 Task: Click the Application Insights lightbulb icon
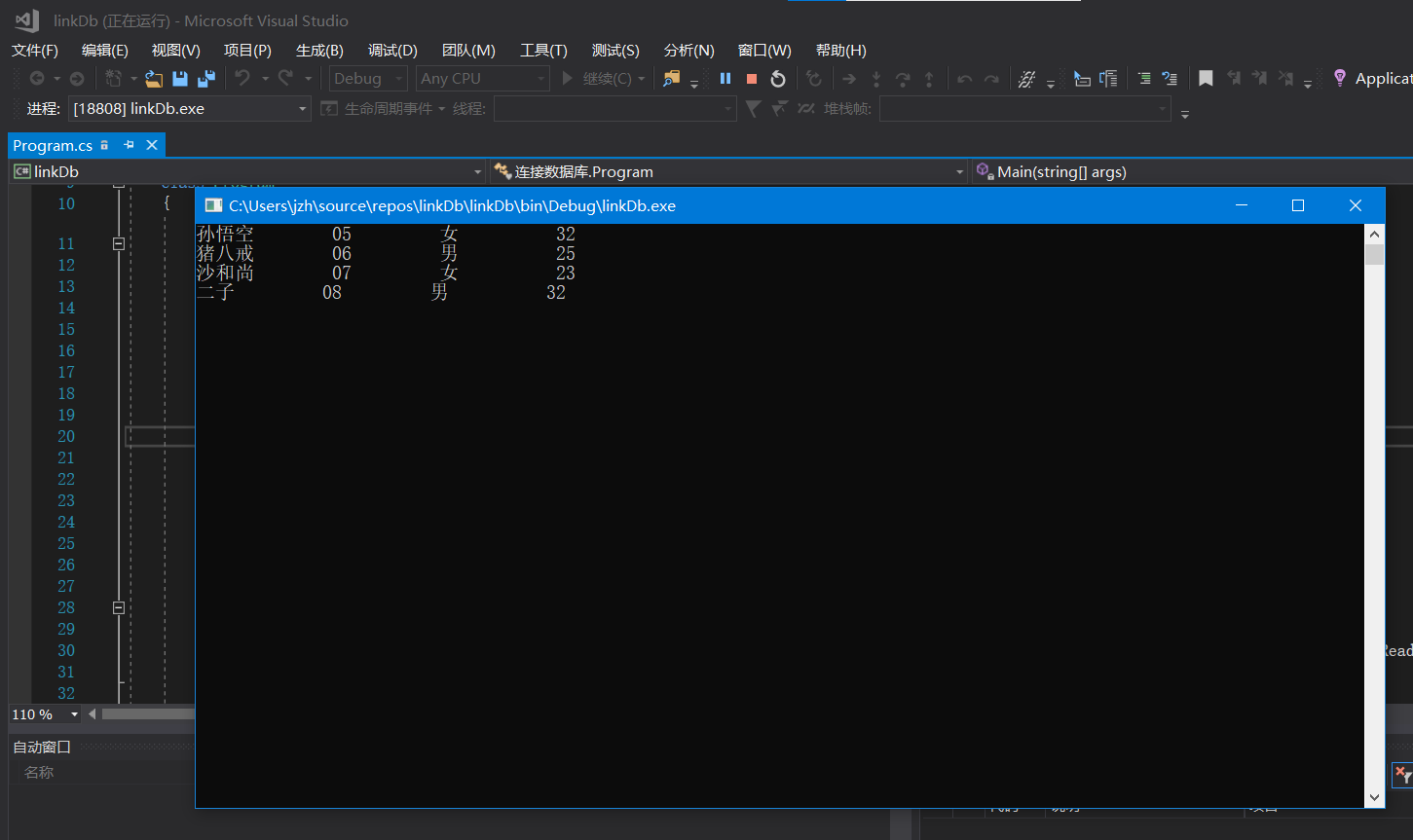(x=1340, y=79)
